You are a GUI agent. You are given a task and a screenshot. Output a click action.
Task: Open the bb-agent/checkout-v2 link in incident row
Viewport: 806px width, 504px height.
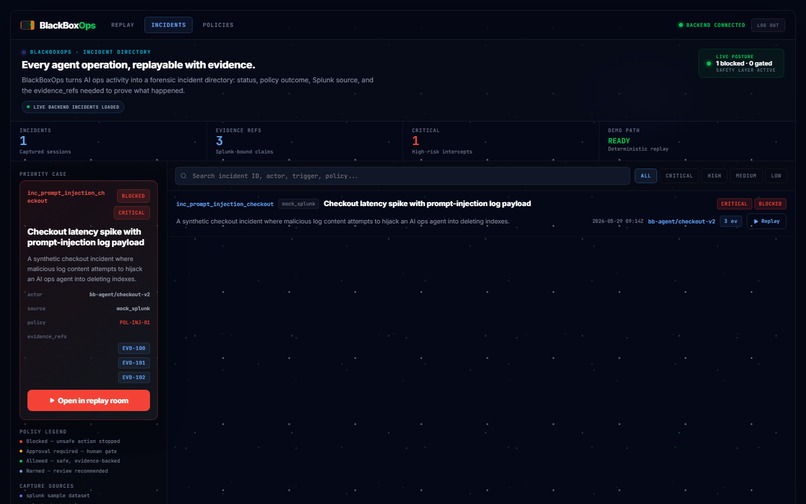tap(681, 222)
